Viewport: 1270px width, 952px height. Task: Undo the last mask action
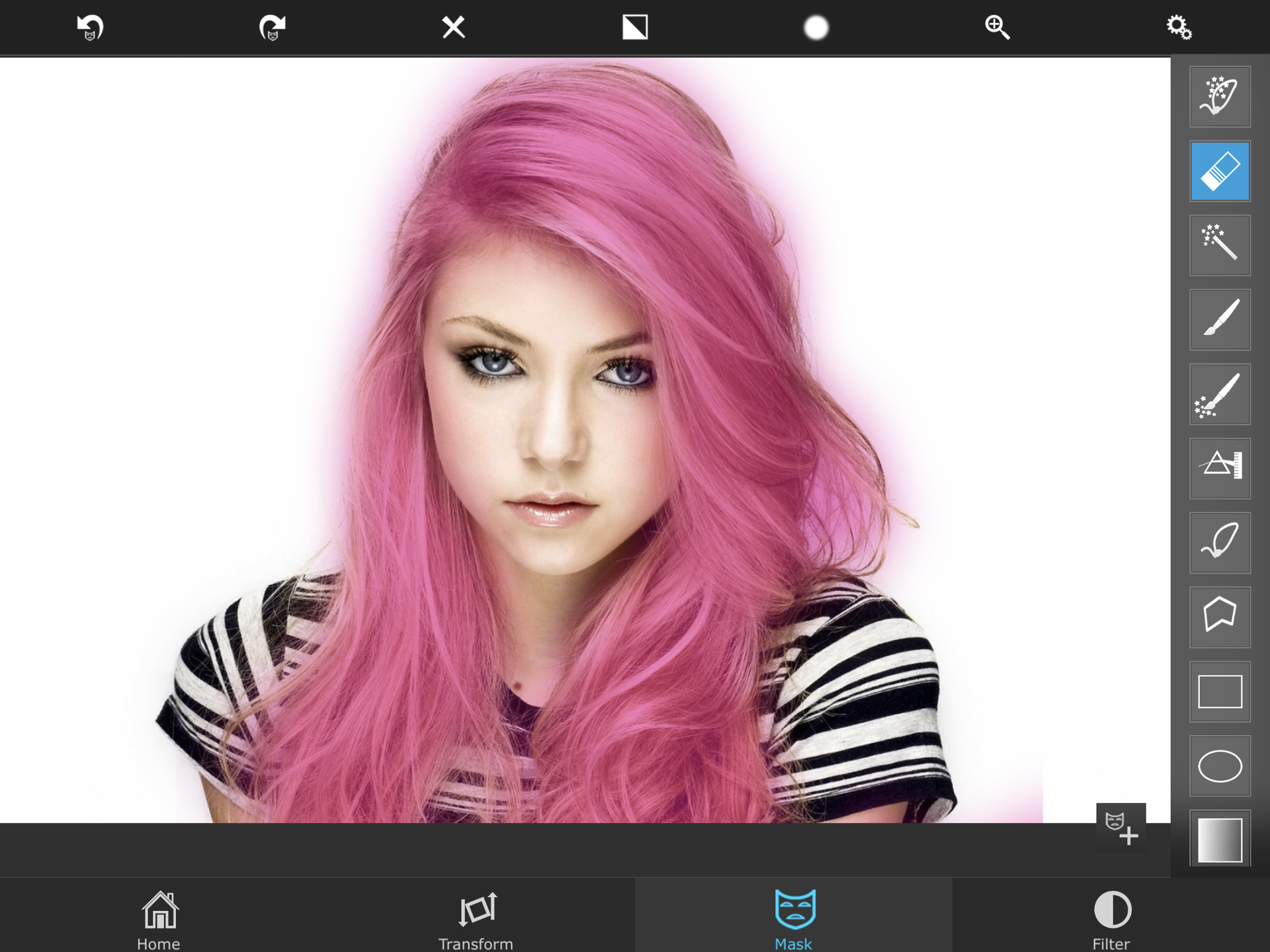point(91,28)
